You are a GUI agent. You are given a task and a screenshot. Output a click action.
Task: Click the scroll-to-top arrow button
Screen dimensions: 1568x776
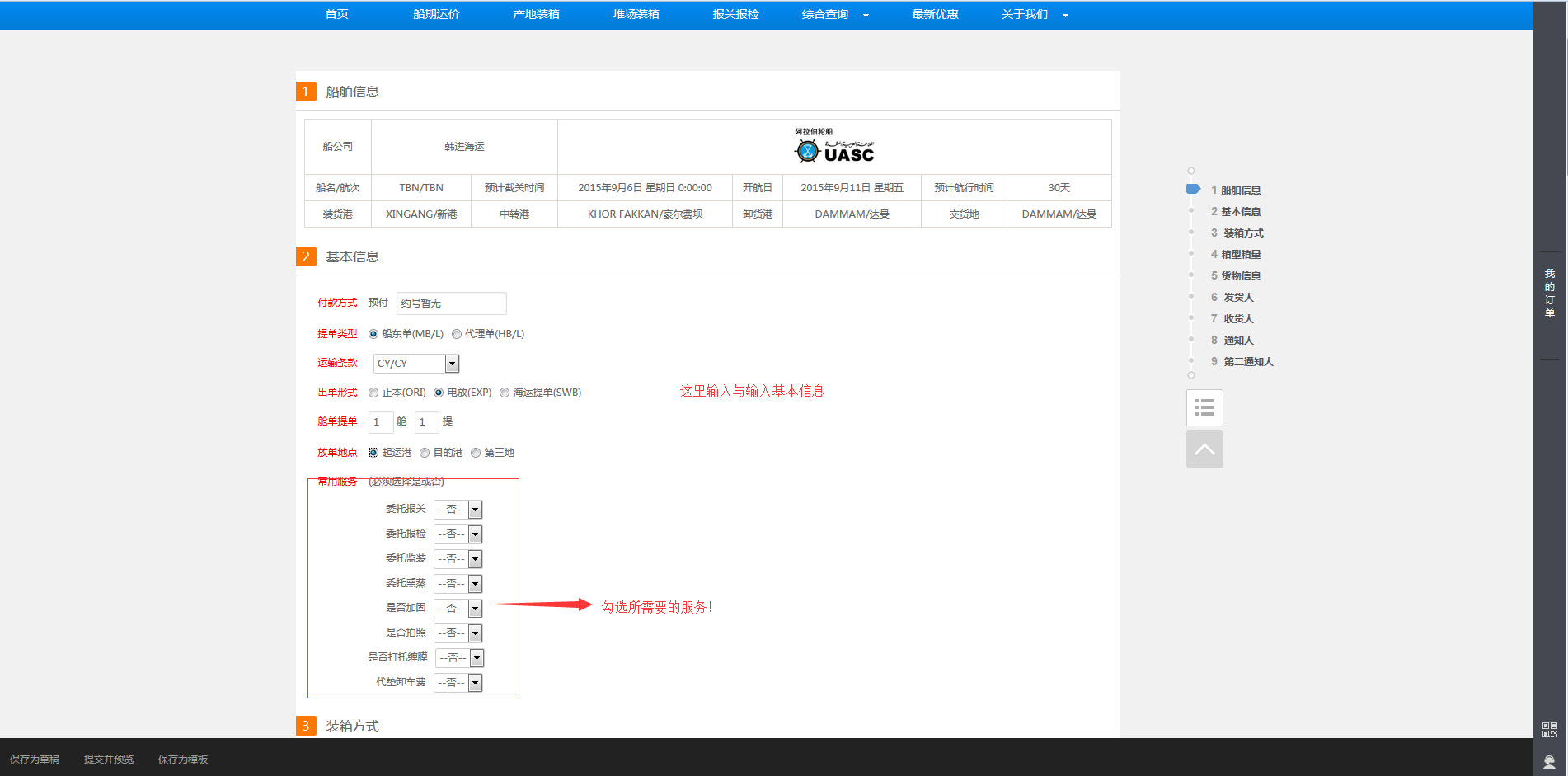(1204, 449)
